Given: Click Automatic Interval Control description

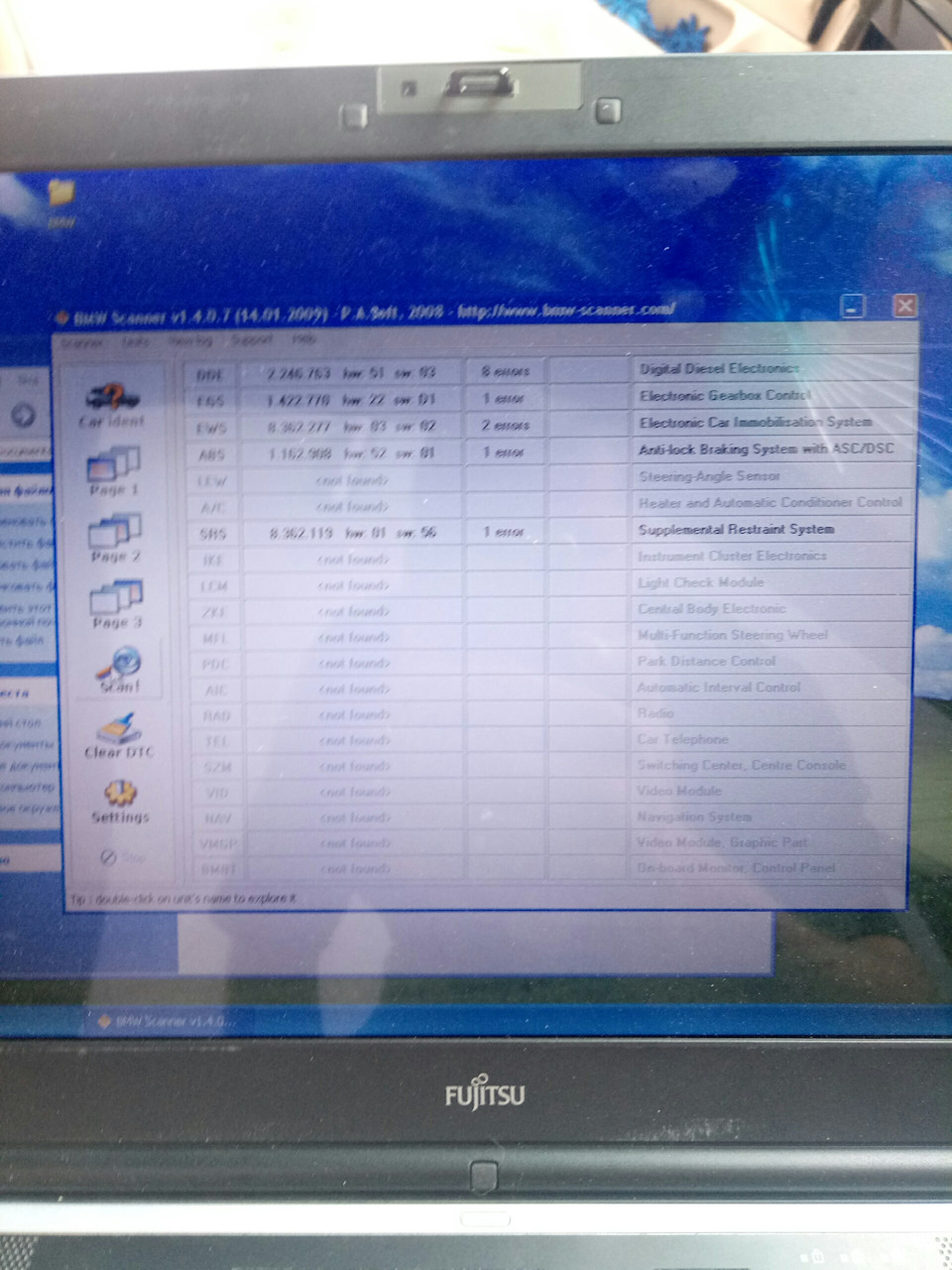Looking at the screenshot, I should pos(718,687).
